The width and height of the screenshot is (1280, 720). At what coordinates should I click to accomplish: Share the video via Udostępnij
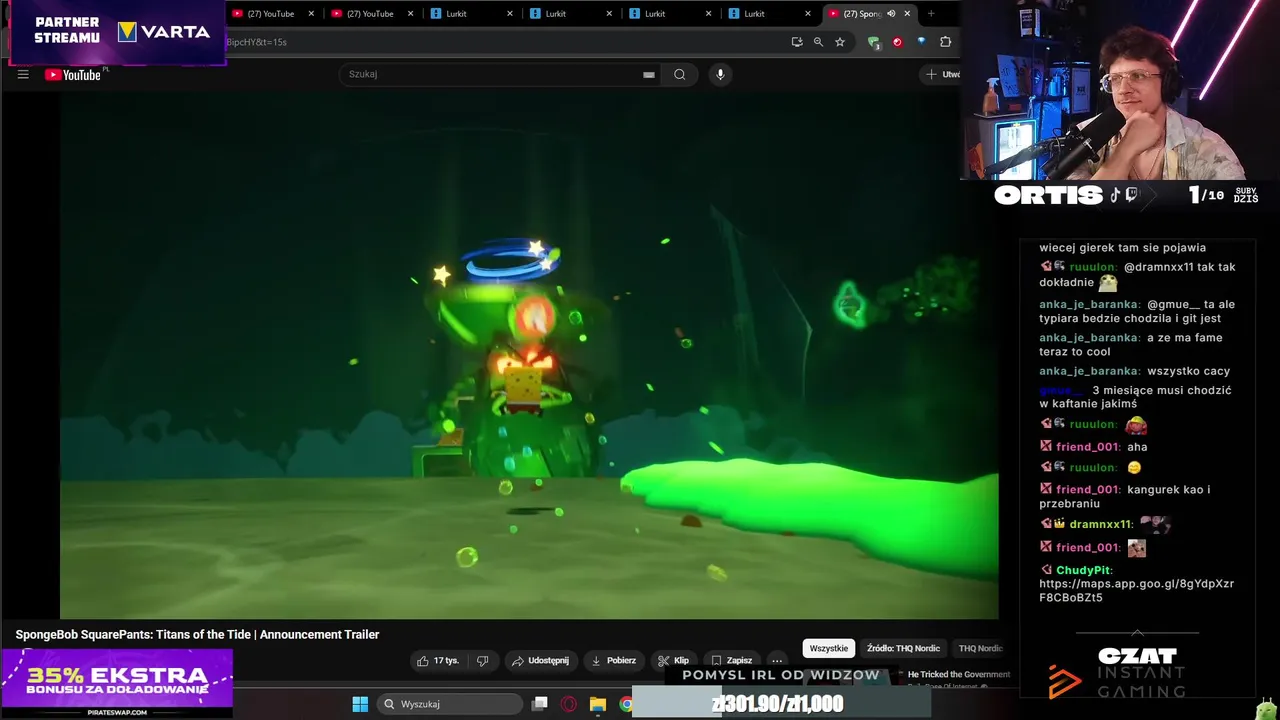point(540,660)
